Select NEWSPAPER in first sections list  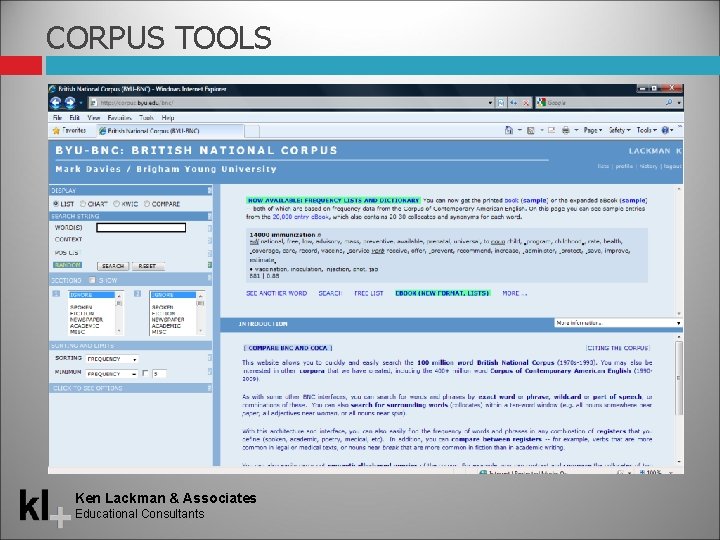pos(86,319)
